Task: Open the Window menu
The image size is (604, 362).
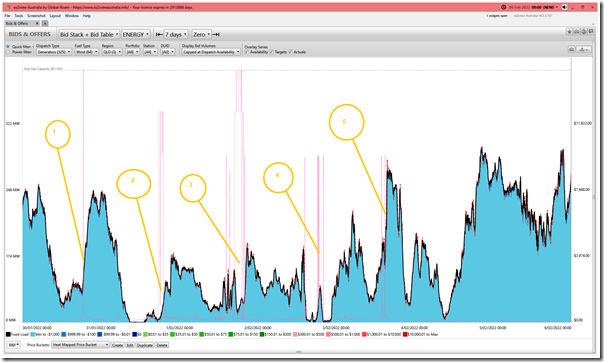Action: pyautogui.click(x=72, y=16)
